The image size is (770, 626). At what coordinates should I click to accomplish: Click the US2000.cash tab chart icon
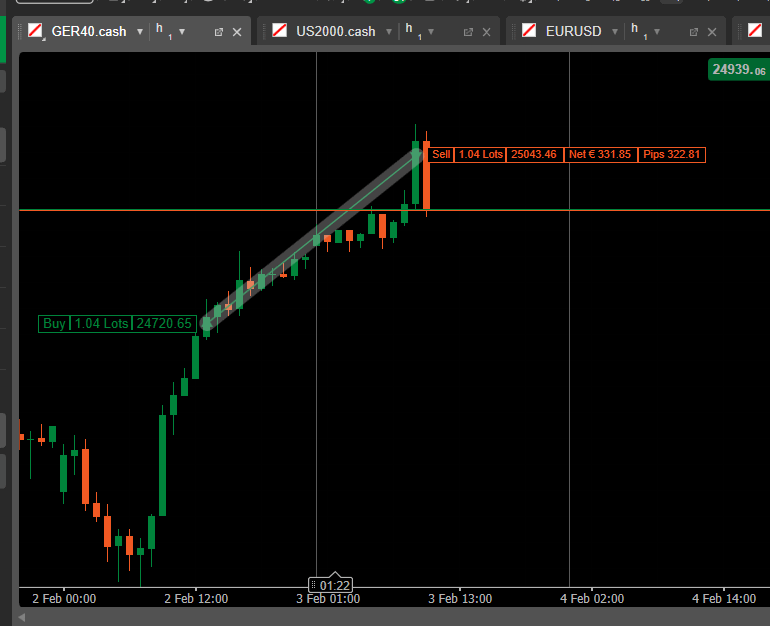click(x=279, y=30)
